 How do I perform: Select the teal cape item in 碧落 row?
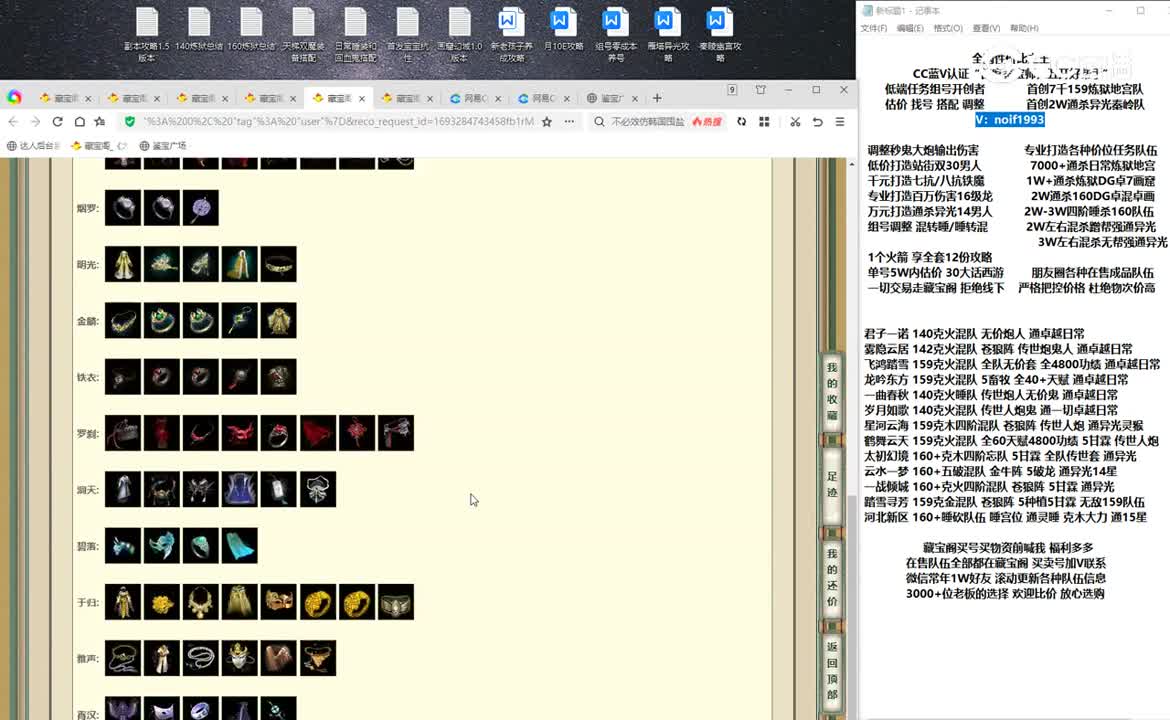tap(240, 546)
